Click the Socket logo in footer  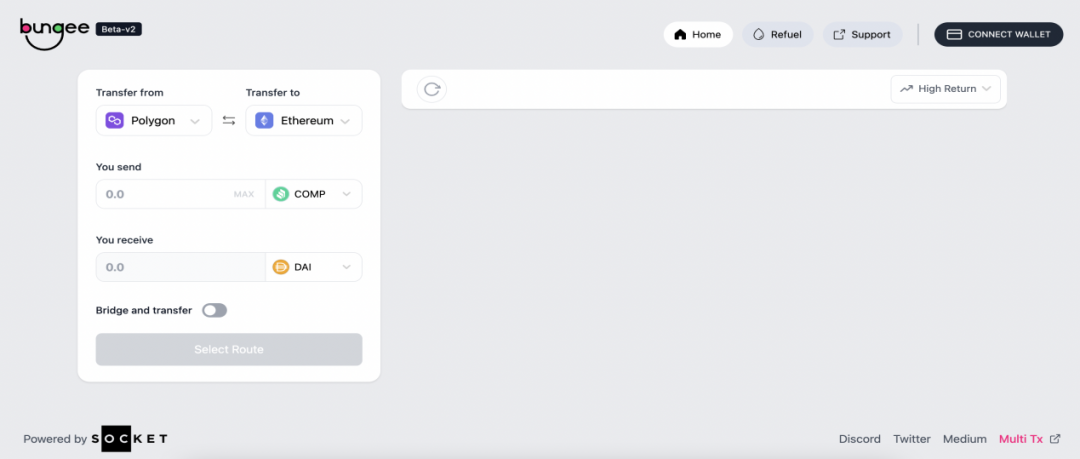point(136,439)
